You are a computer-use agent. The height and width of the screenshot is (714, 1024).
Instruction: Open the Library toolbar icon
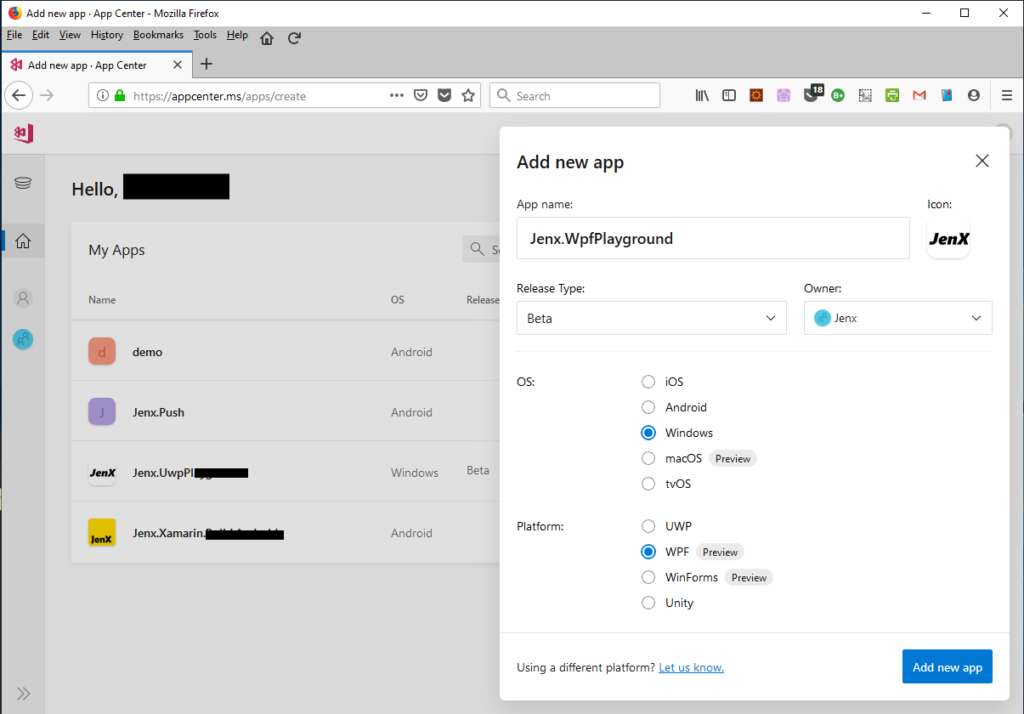coord(702,95)
